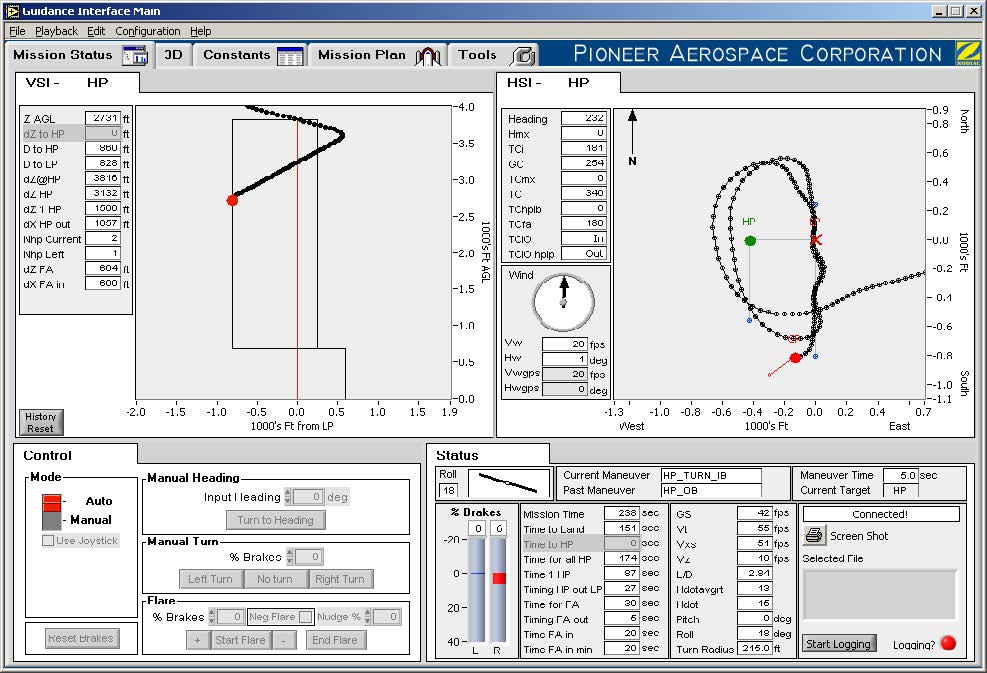Viewport: 987px width, 673px height.
Task: Switch to the 3D tab
Action: coord(173,55)
